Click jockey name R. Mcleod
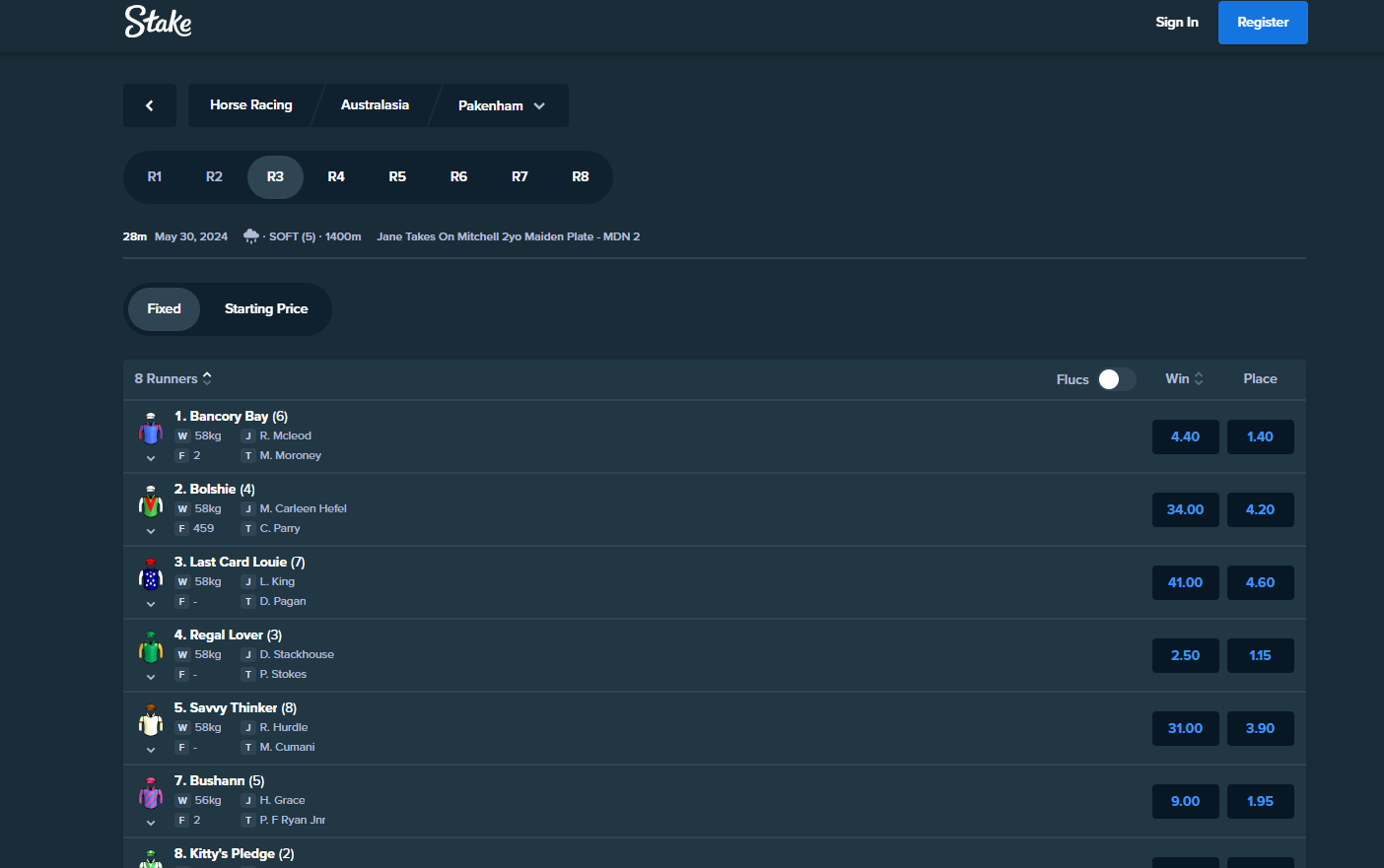 click(x=286, y=435)
